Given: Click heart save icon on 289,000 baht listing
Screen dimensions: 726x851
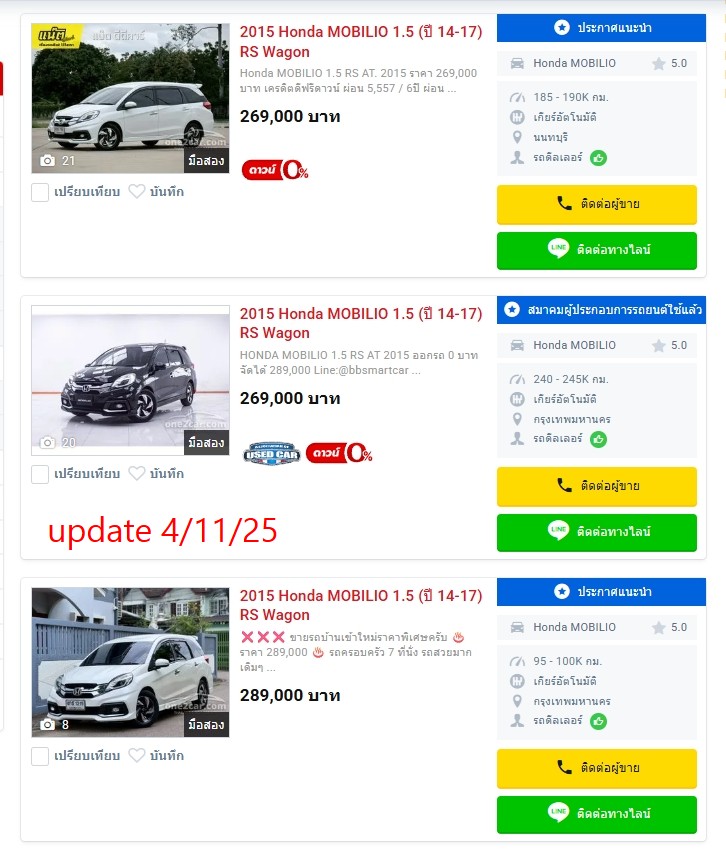Looking at the screenshot, I should [x=137, y=755].
